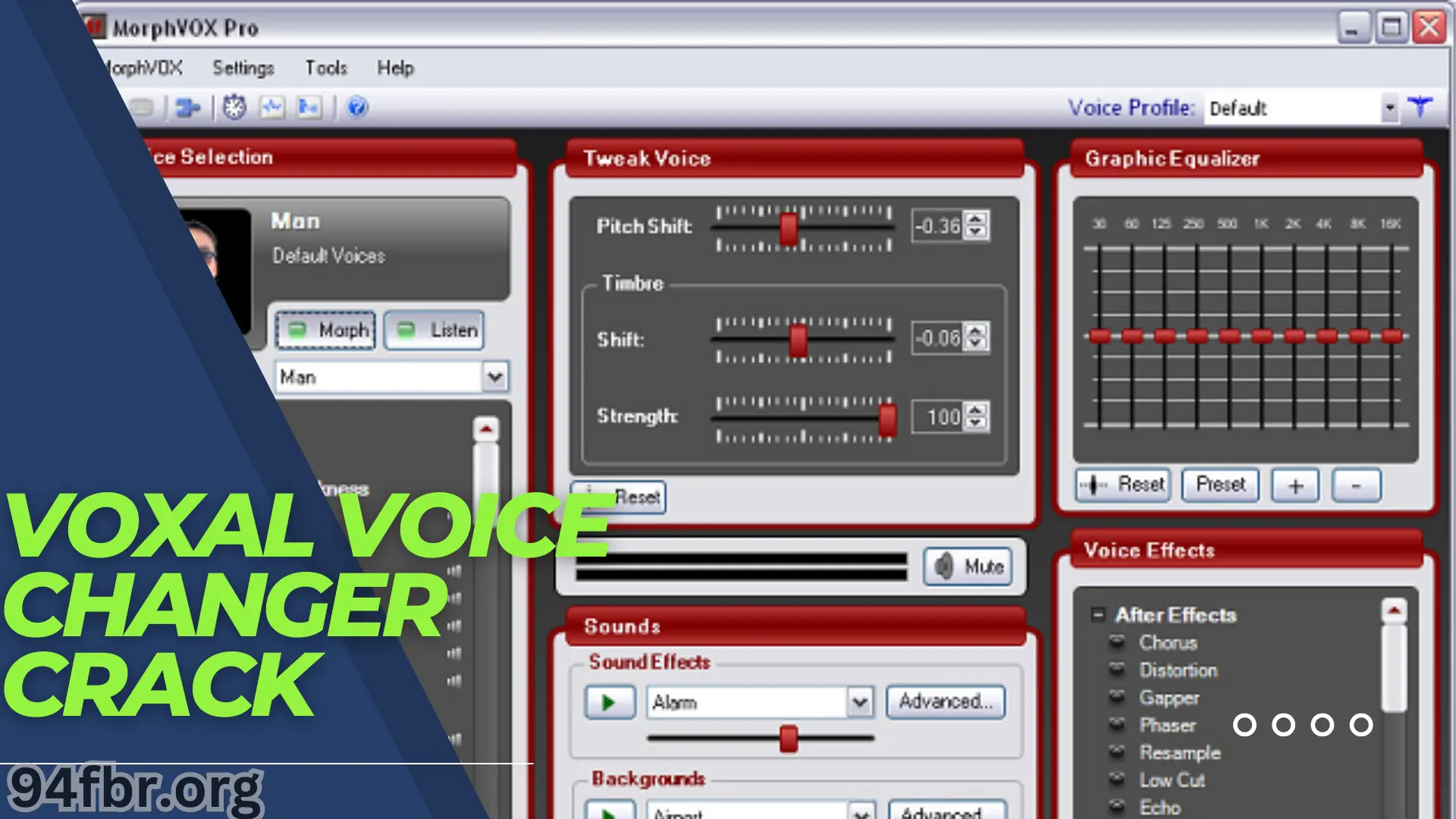This screenshot has height=819, width=1456.
Task: Open the Settings menu
Action: (x=243, y=68)
